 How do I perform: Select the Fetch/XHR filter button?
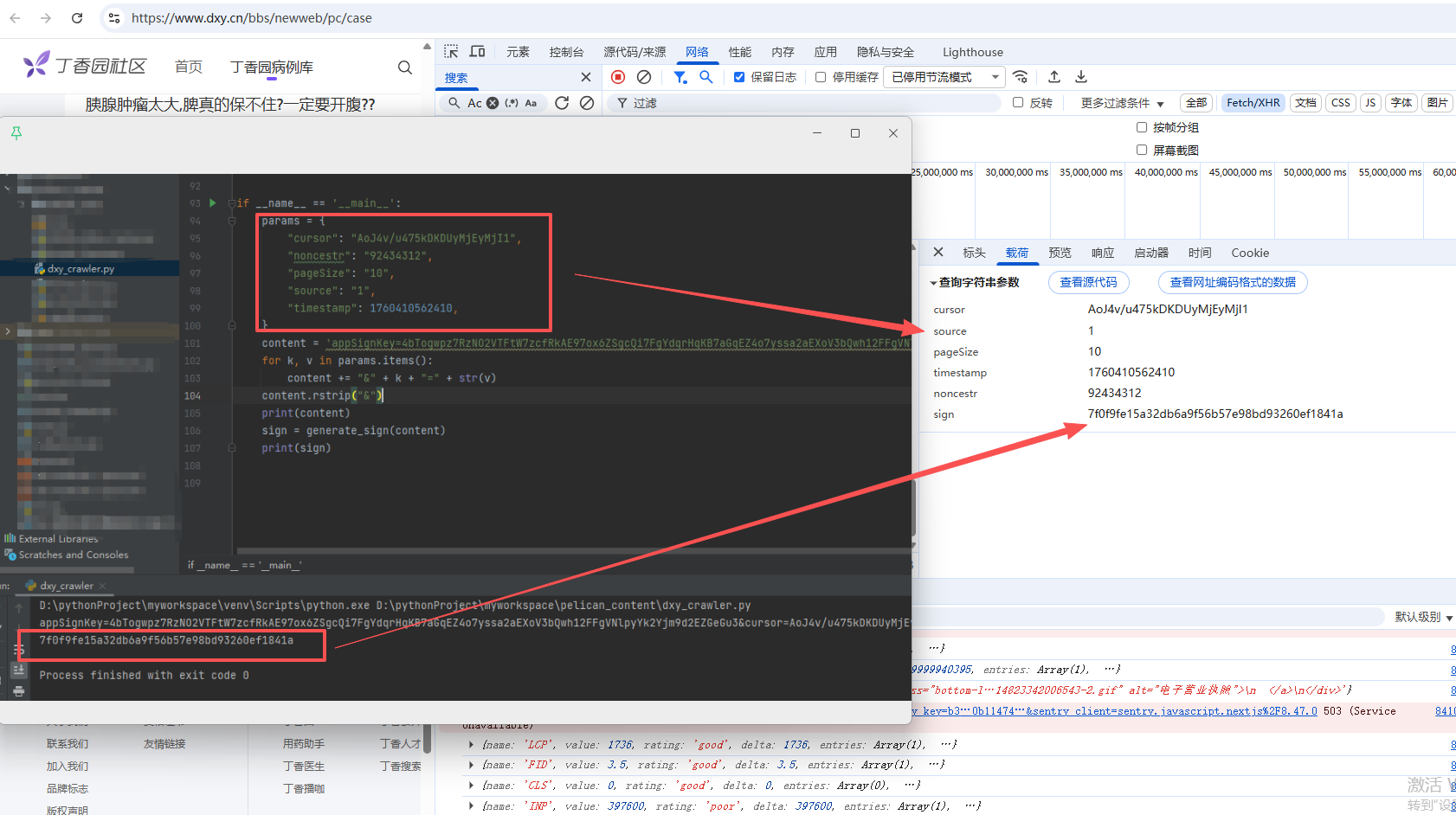1253,103
